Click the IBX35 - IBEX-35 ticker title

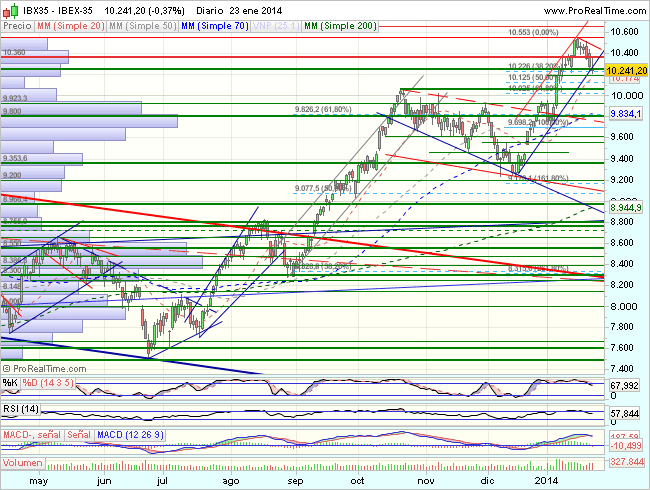click(x=58, y=10)
